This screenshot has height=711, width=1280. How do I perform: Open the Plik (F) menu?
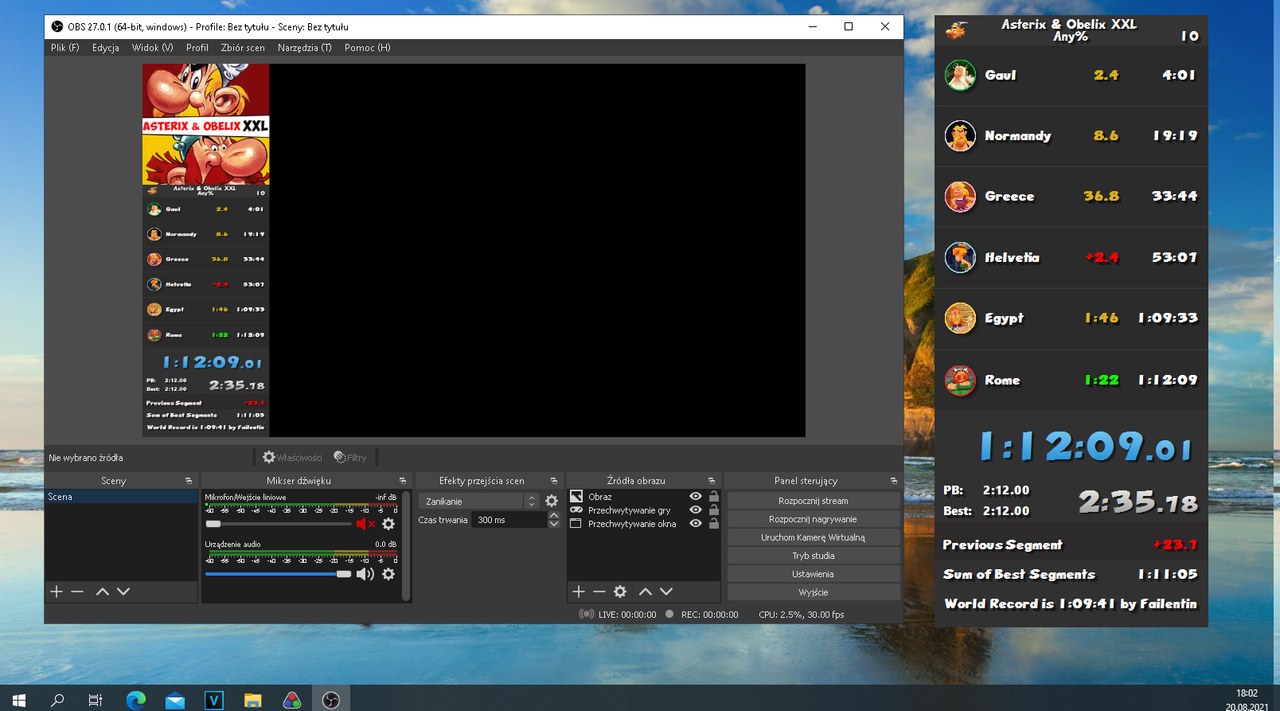(x=65, y=47)
